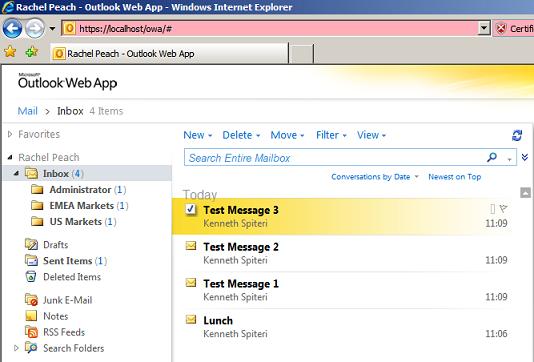
Task: Click the Search Entire Mailbox field
Action: [335, 158]
